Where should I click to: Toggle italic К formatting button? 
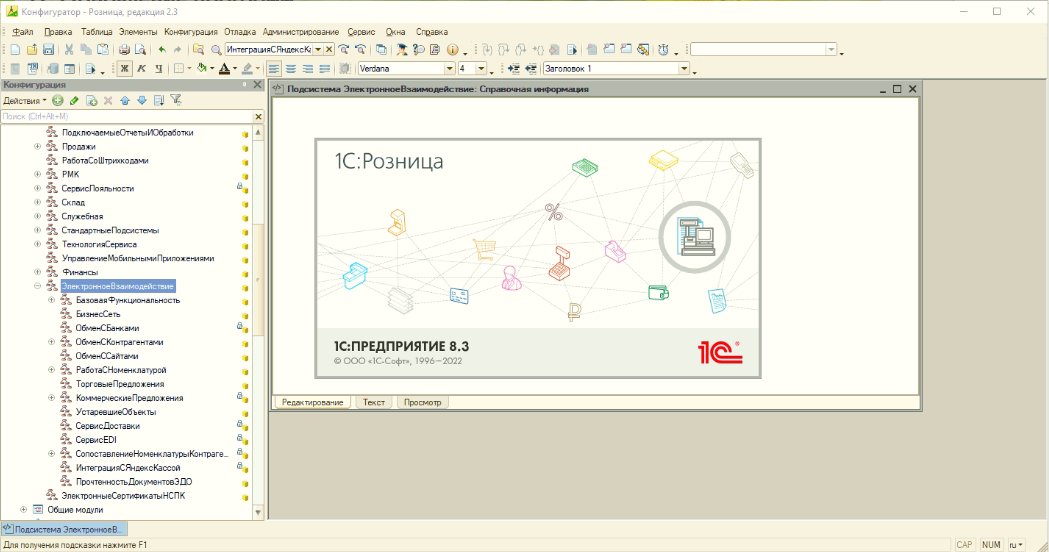point(141,69)
